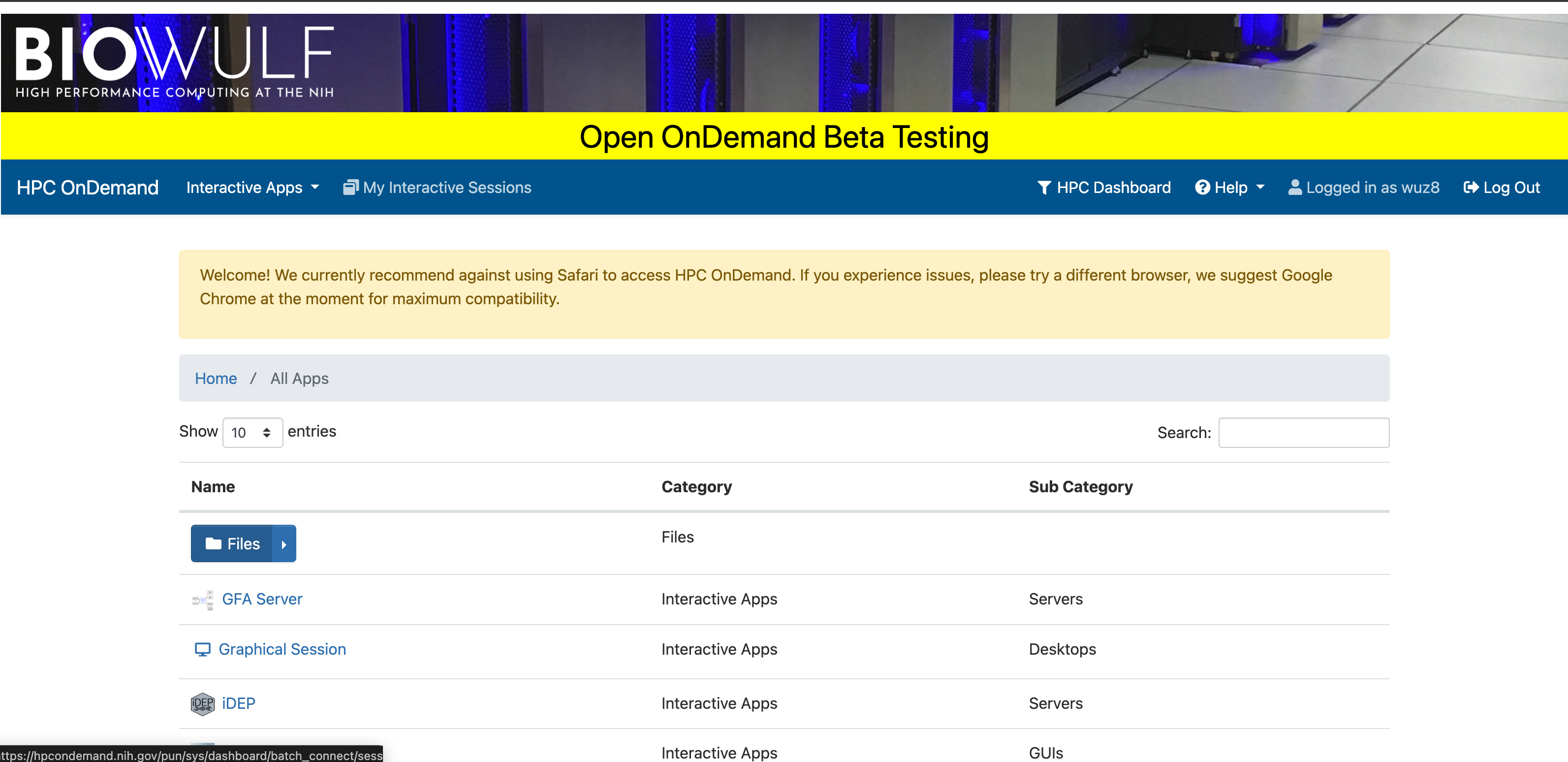Expand the Files button arrow split toggle
Viewport: 1568px width, 762px height.
pyautogui.click(x=283, y=544)
